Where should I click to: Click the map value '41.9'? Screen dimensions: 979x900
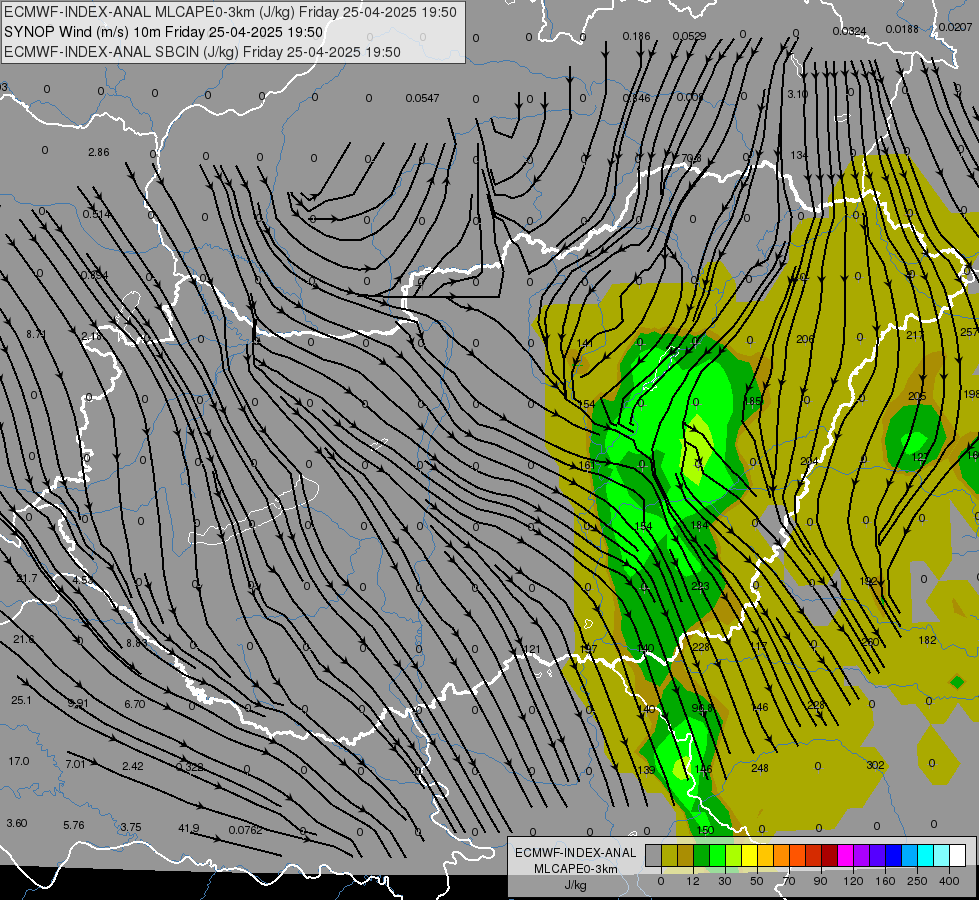tap(189, 828)
